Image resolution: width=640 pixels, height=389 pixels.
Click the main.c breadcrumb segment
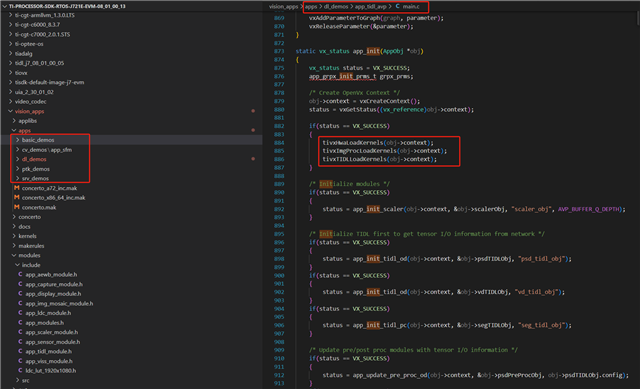(411, 6)
